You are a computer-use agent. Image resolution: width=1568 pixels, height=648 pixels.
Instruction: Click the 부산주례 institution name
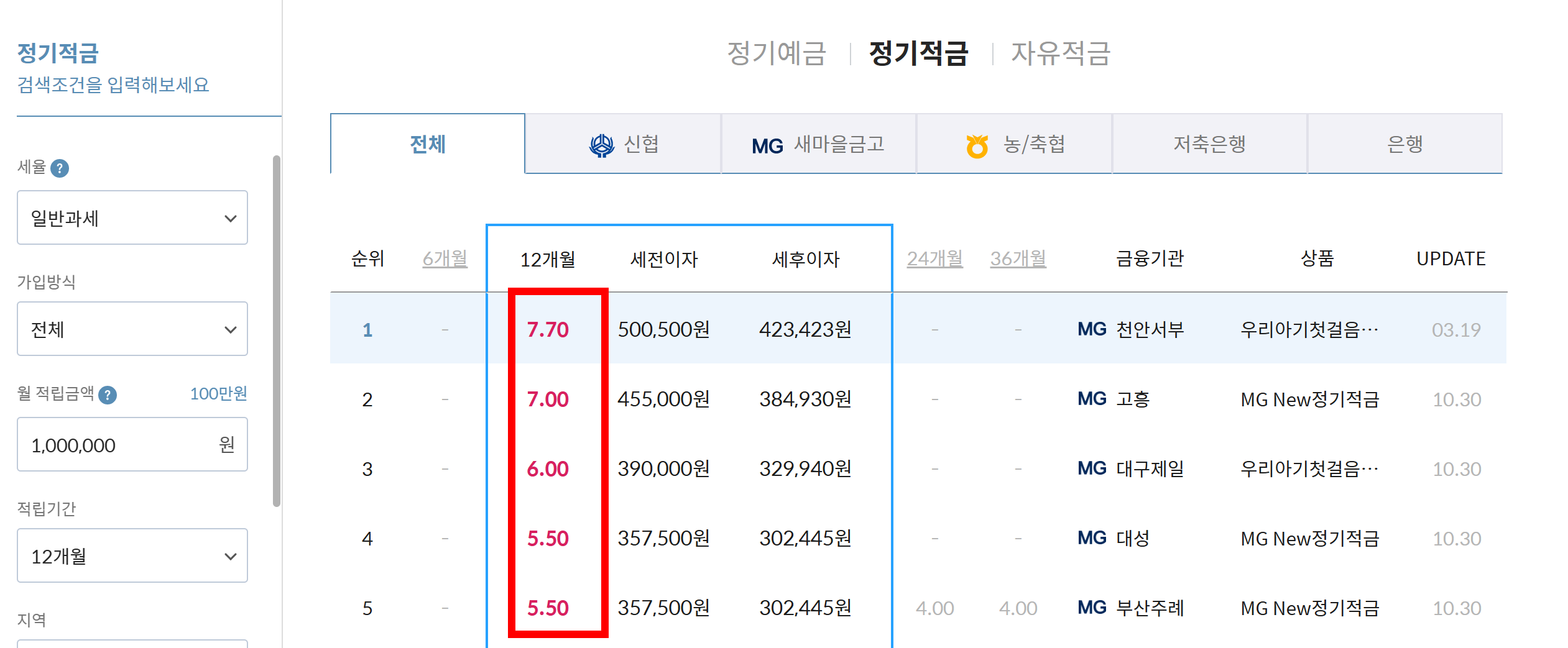click(x=1150, y=608)
